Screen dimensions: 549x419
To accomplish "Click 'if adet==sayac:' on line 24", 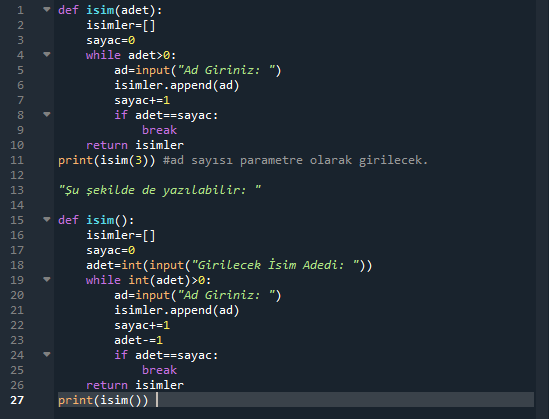I will [x=166, y=355].
